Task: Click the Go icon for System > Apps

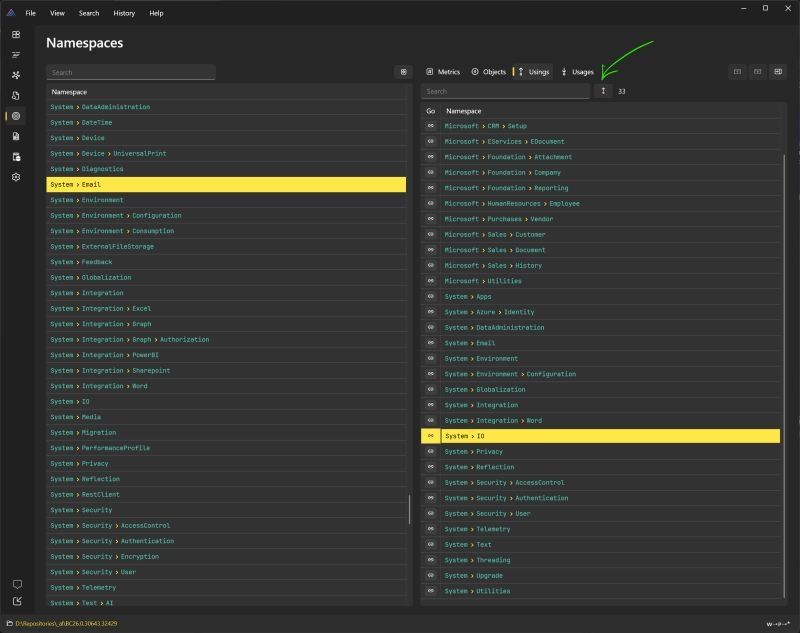Action: click(431, 296)
